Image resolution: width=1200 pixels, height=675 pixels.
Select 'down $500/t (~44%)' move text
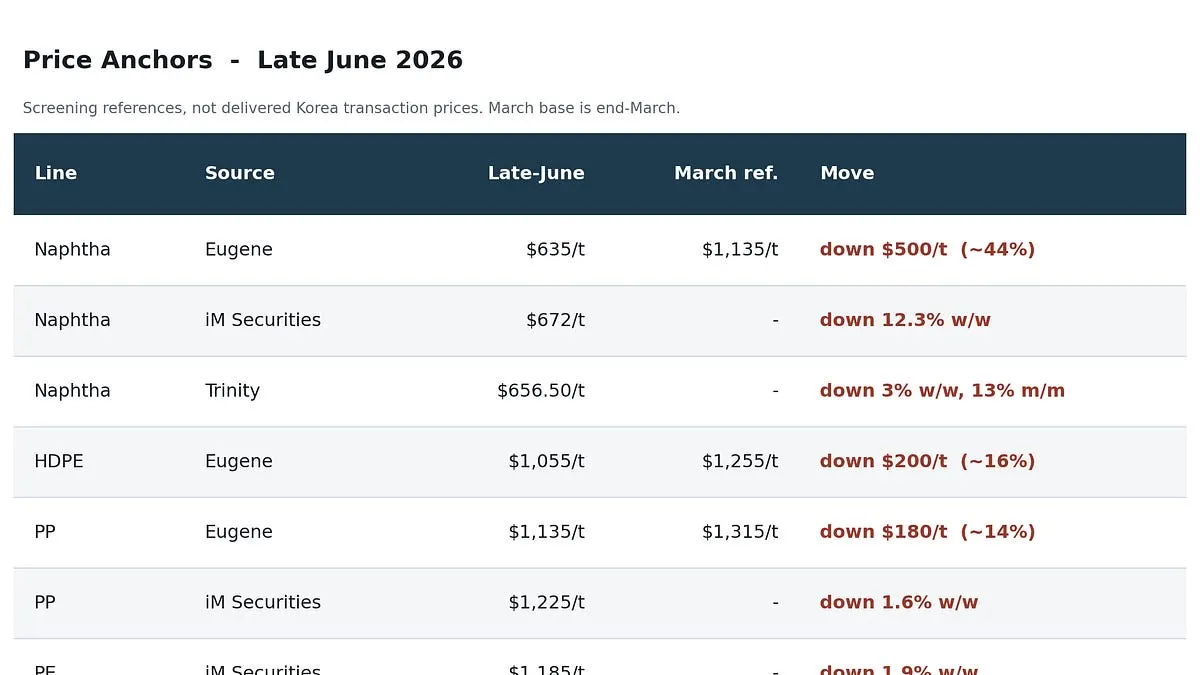(x=928, y=249)
